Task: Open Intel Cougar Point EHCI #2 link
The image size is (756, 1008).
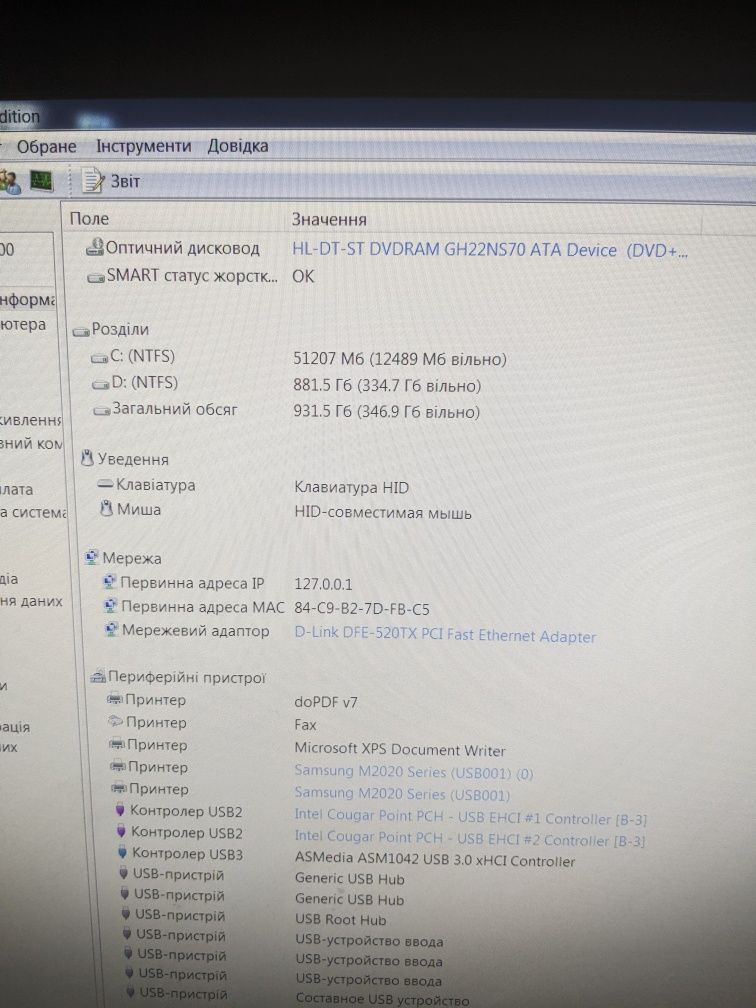Action: 470,838
